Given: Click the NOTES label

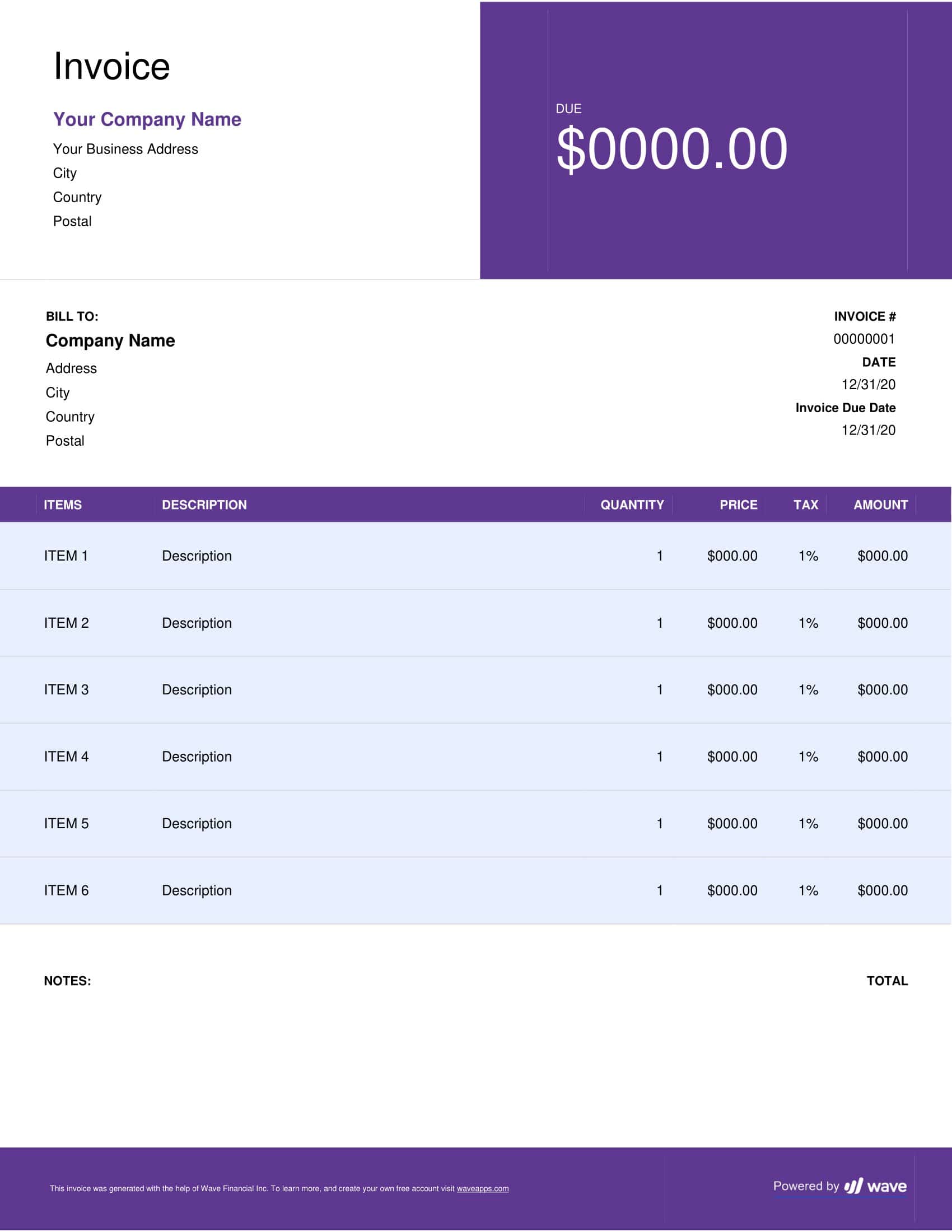Looking at the screenshot, I should pos(68,981).
